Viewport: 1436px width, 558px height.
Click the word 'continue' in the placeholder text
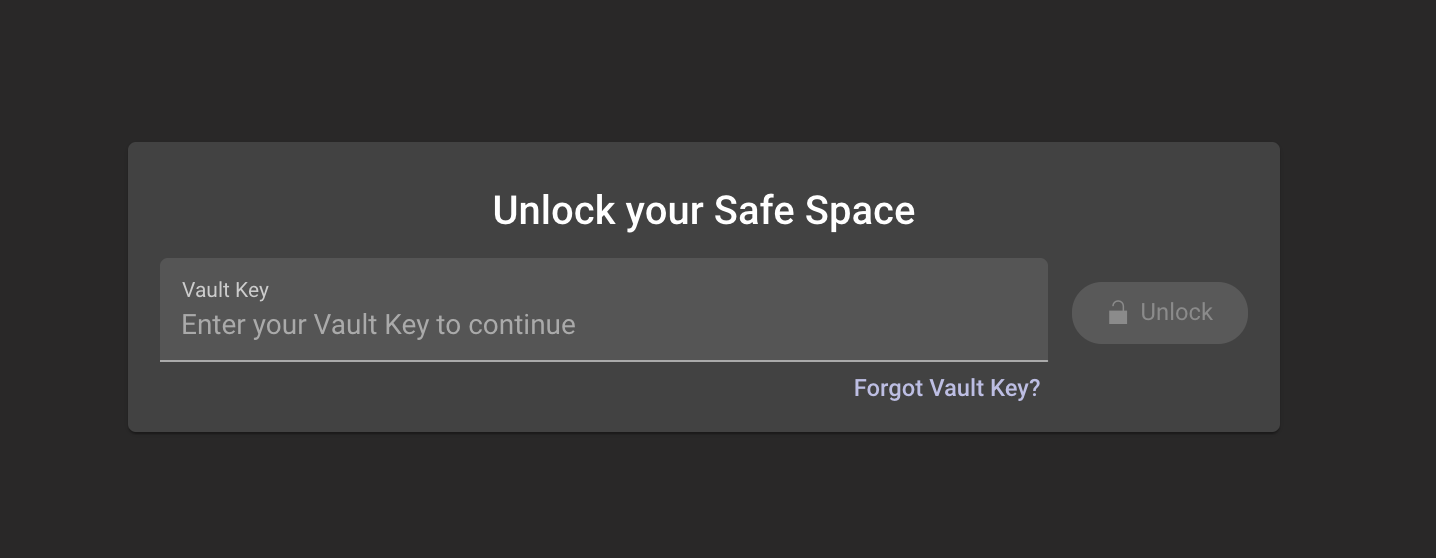pyautogui.click(x=522, y=325)
